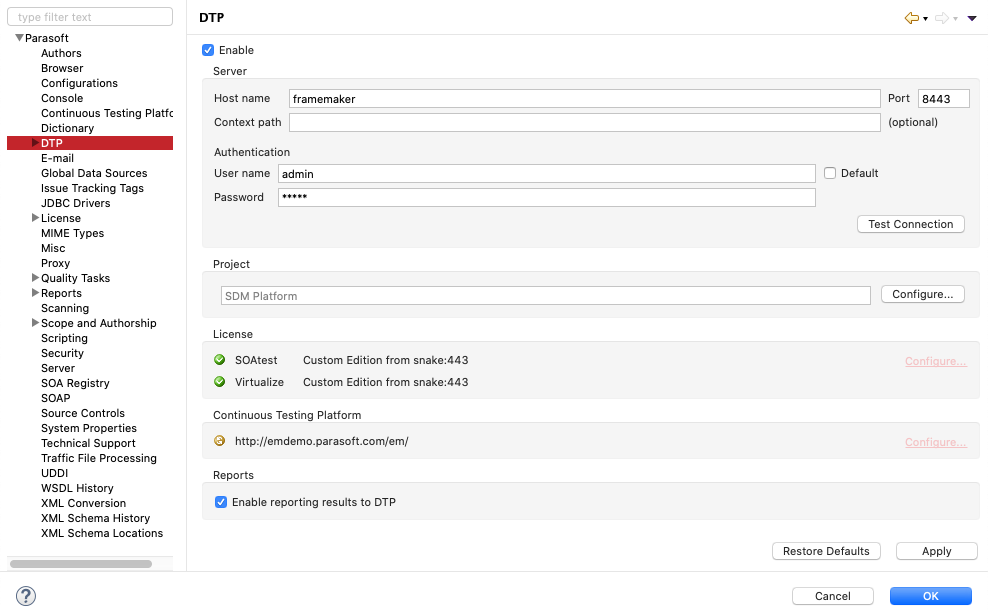988x610 pixels.
Task: Open the back history dropdown arrow
Action: [x=925, y=19]
